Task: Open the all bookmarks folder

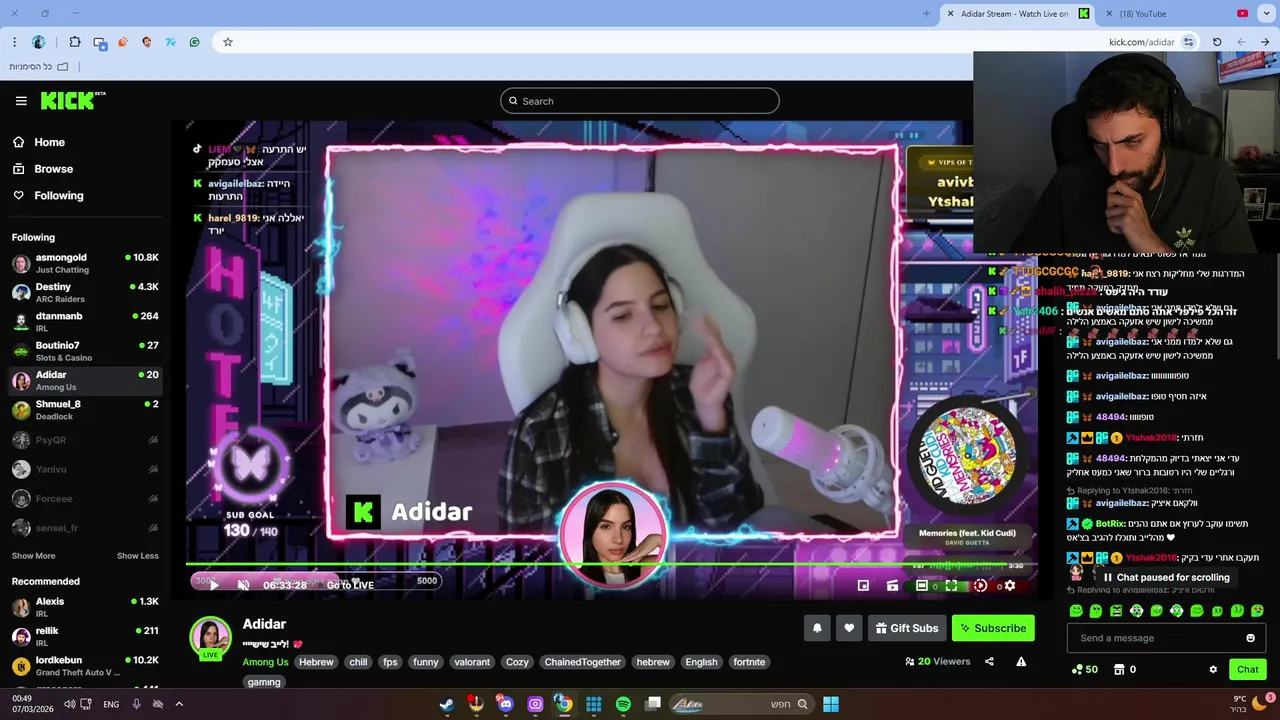Action: point(39,66)
